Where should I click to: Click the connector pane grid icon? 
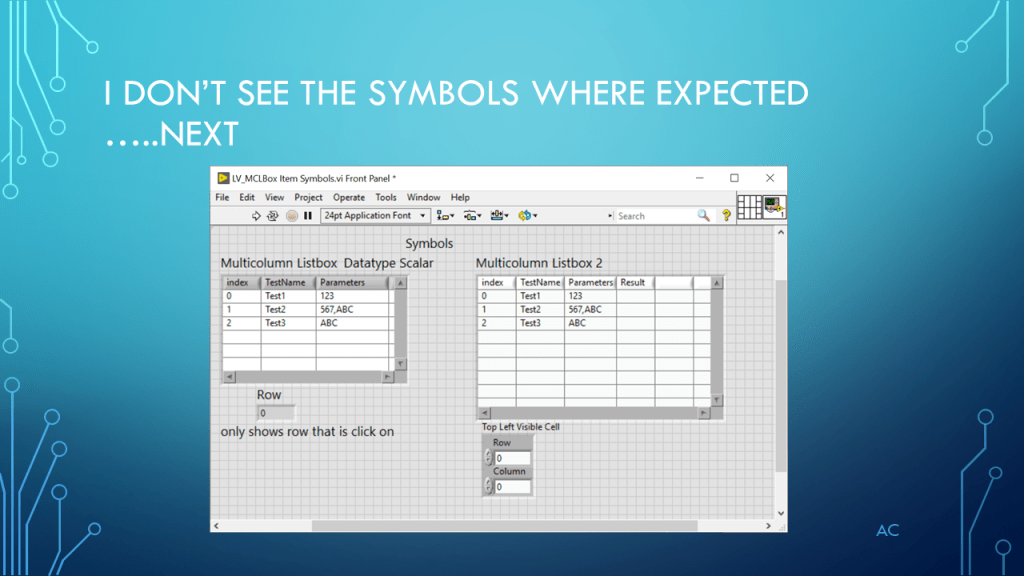pos(749,207)
